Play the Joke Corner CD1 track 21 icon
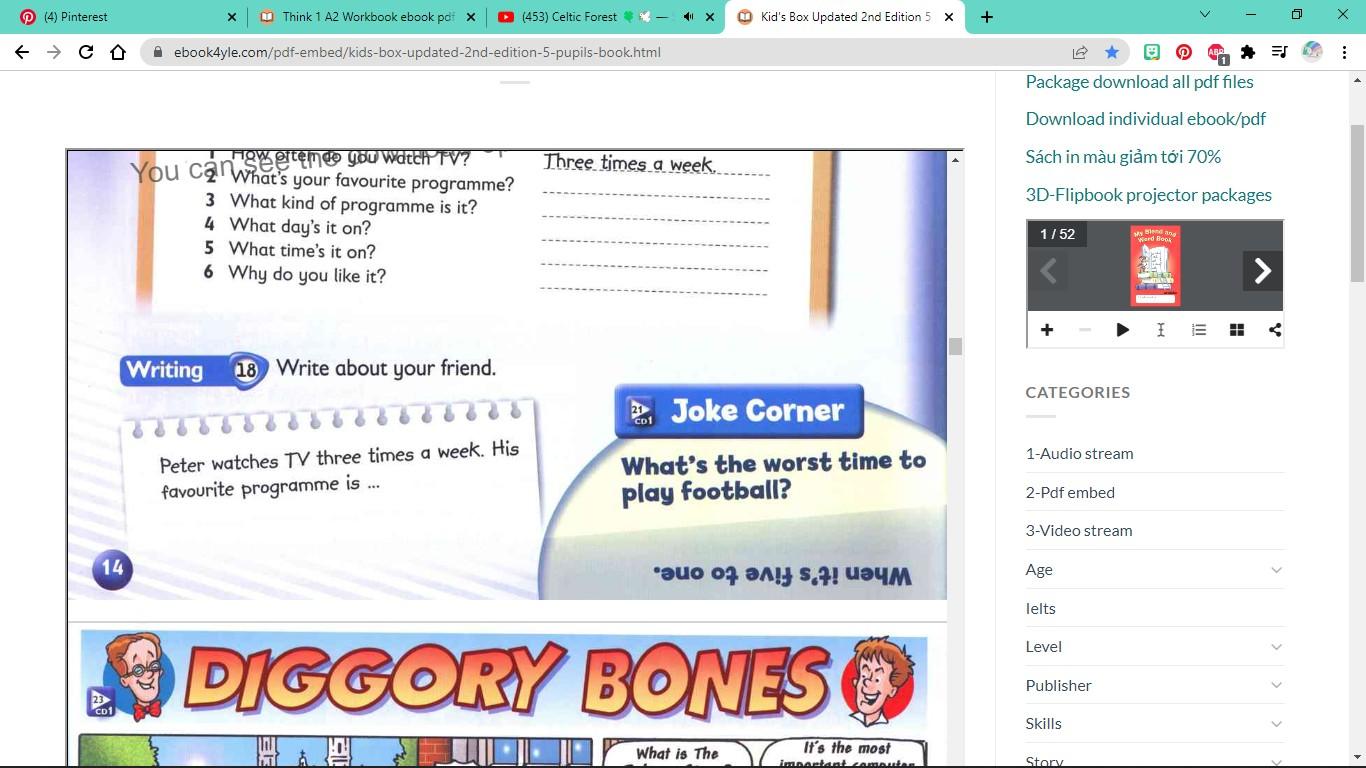The width and height of the screenshot is (1366, 768). coord(641,412)
